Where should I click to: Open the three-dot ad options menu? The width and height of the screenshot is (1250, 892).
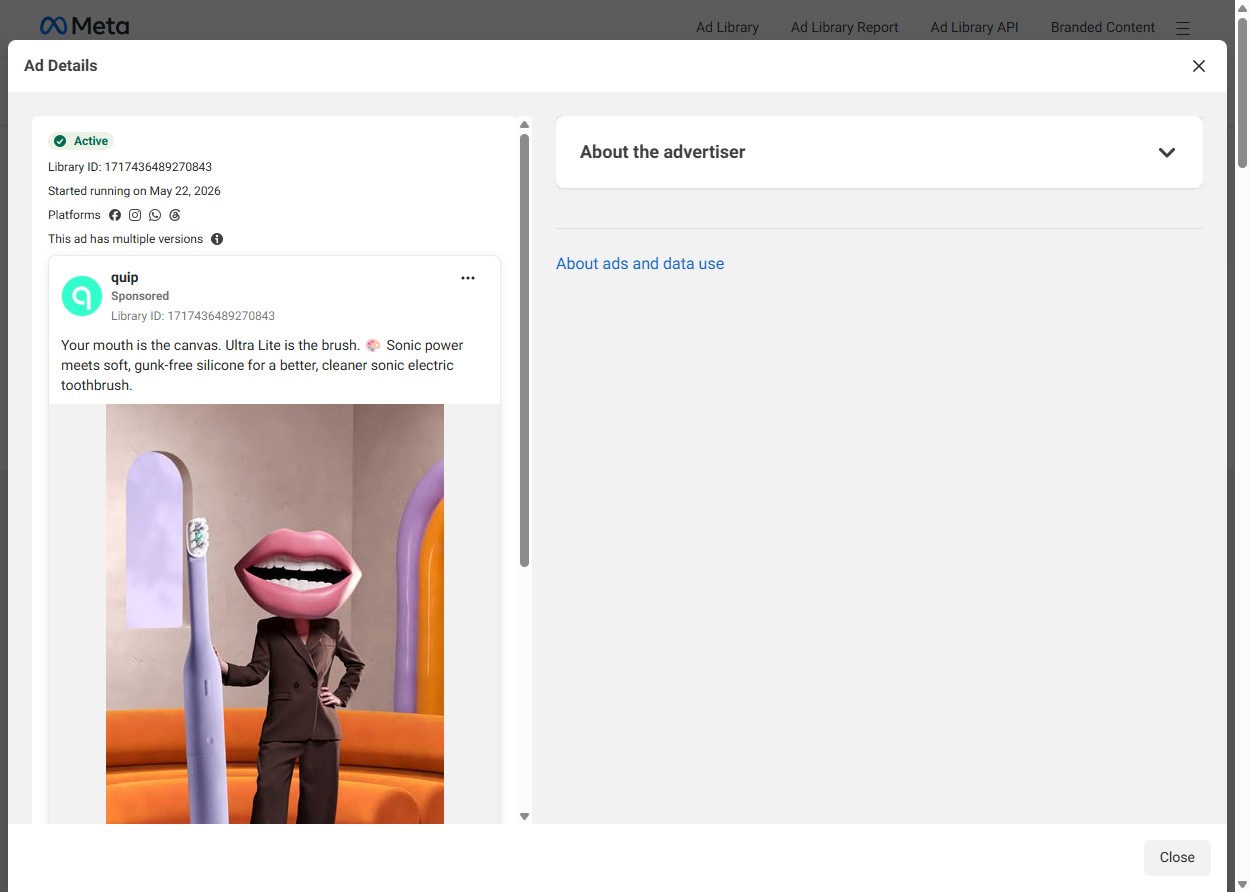[468, 278]
